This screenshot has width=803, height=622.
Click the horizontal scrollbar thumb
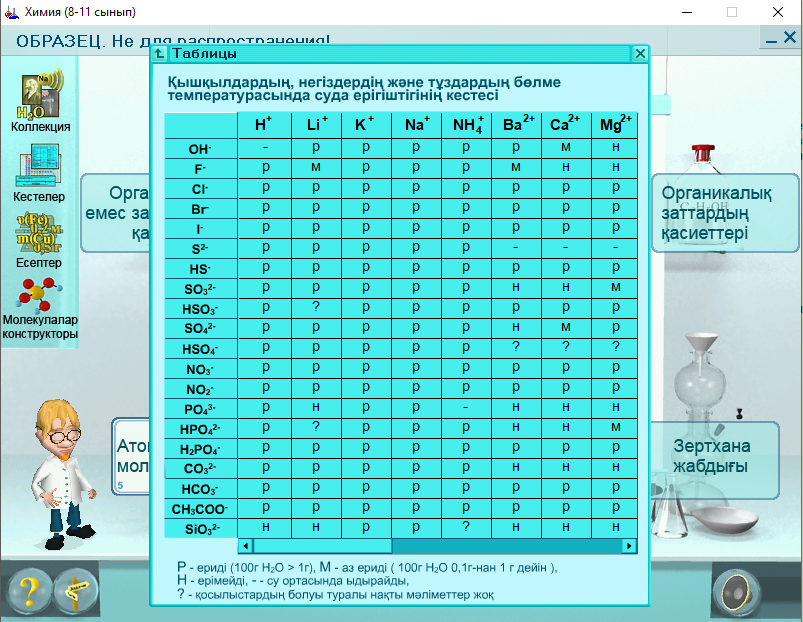pos(323,546)
